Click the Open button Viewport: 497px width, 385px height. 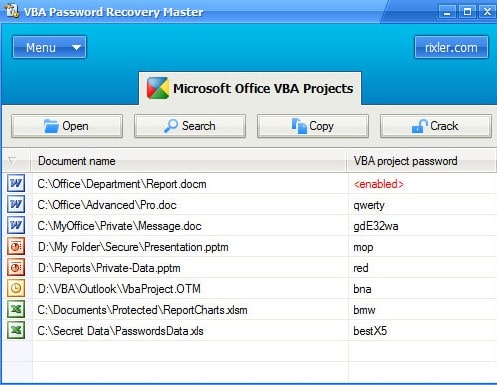[67, 126]
